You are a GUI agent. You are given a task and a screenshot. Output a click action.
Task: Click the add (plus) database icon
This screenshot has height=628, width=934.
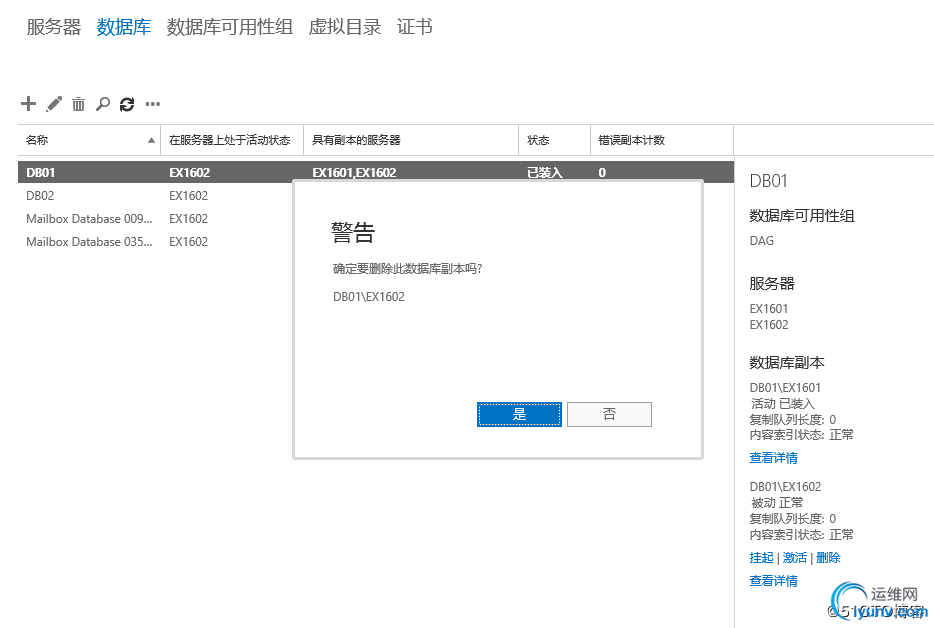tap(28, 104)
